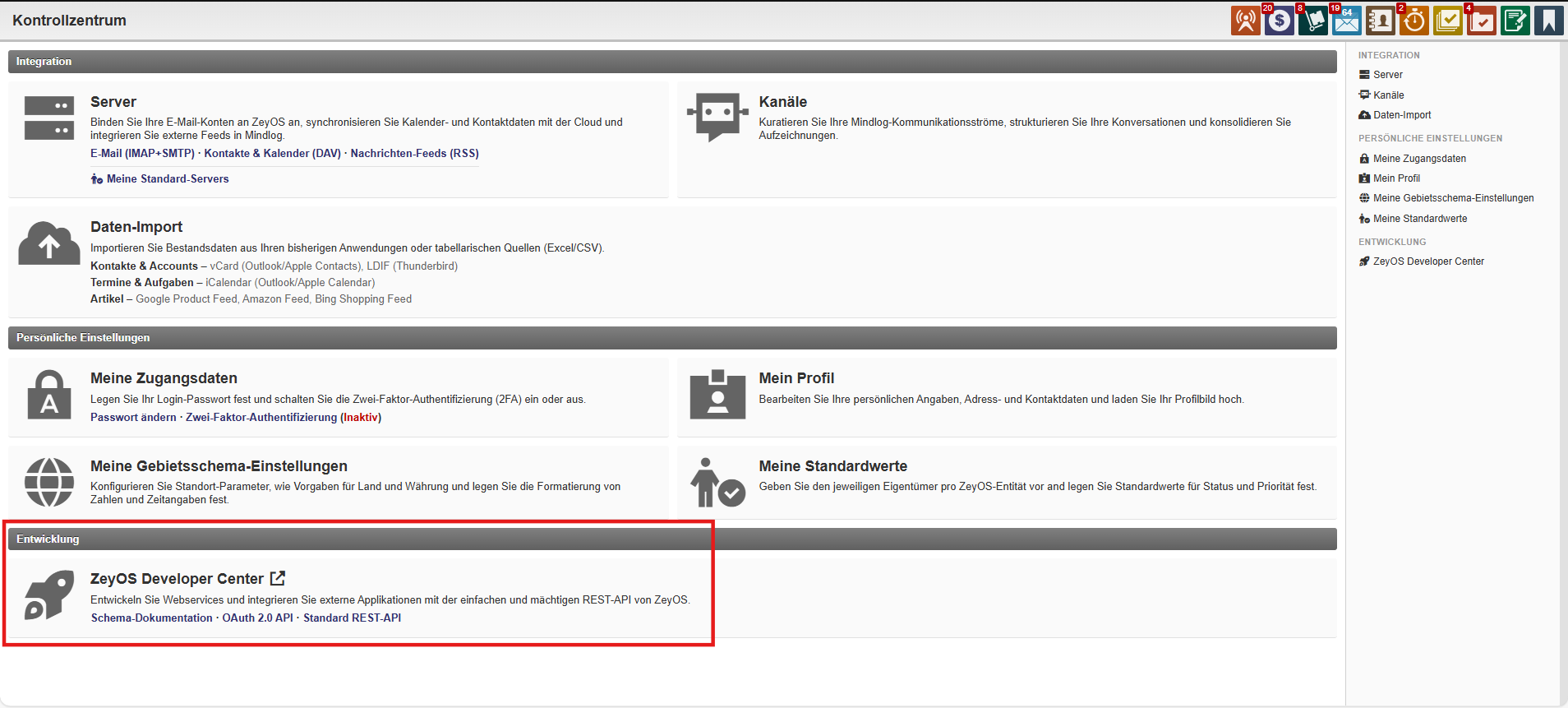
Task: Open the blue mail envelope module
Action: 1346,21
